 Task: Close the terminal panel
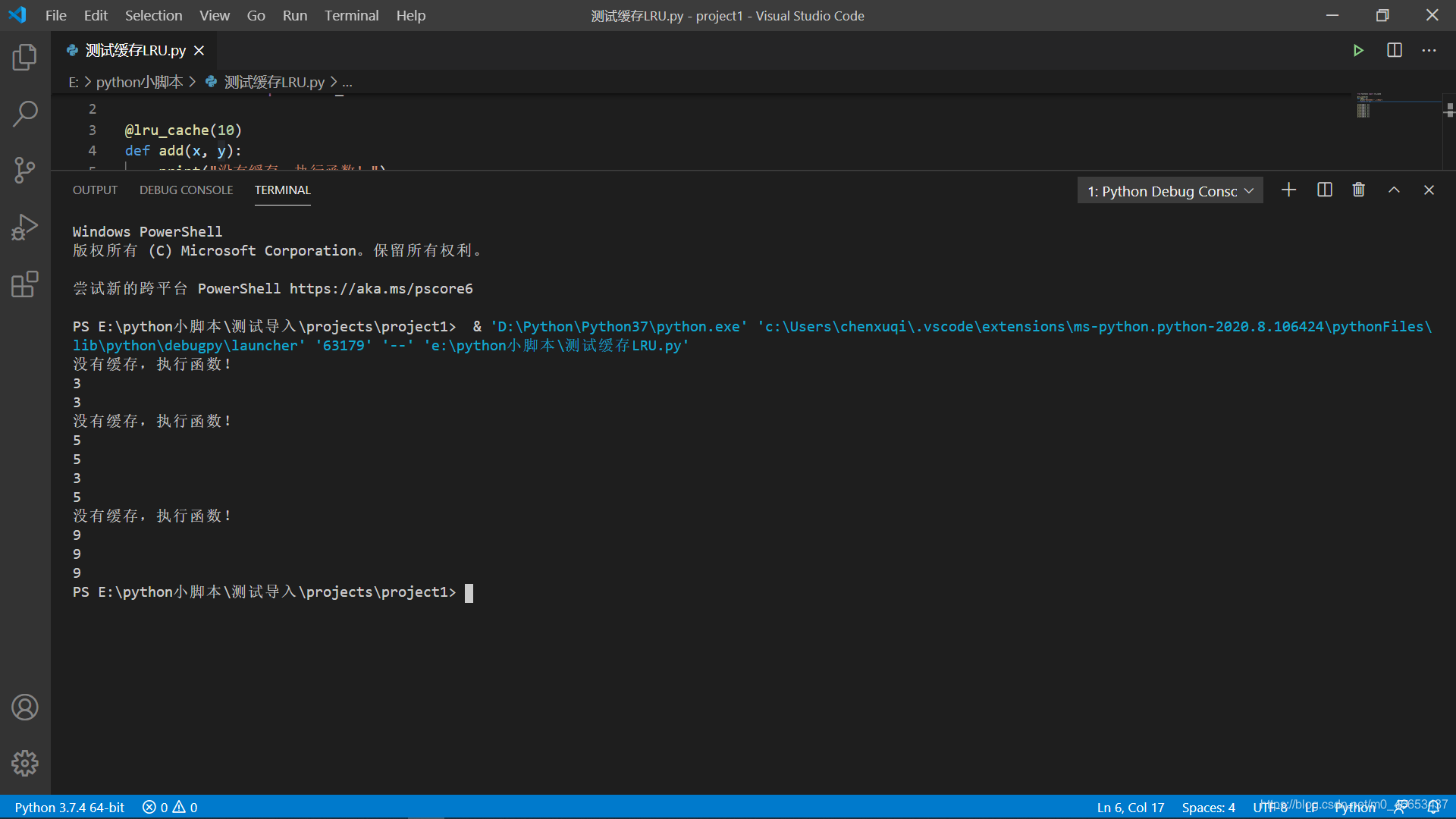point(1429,190)
